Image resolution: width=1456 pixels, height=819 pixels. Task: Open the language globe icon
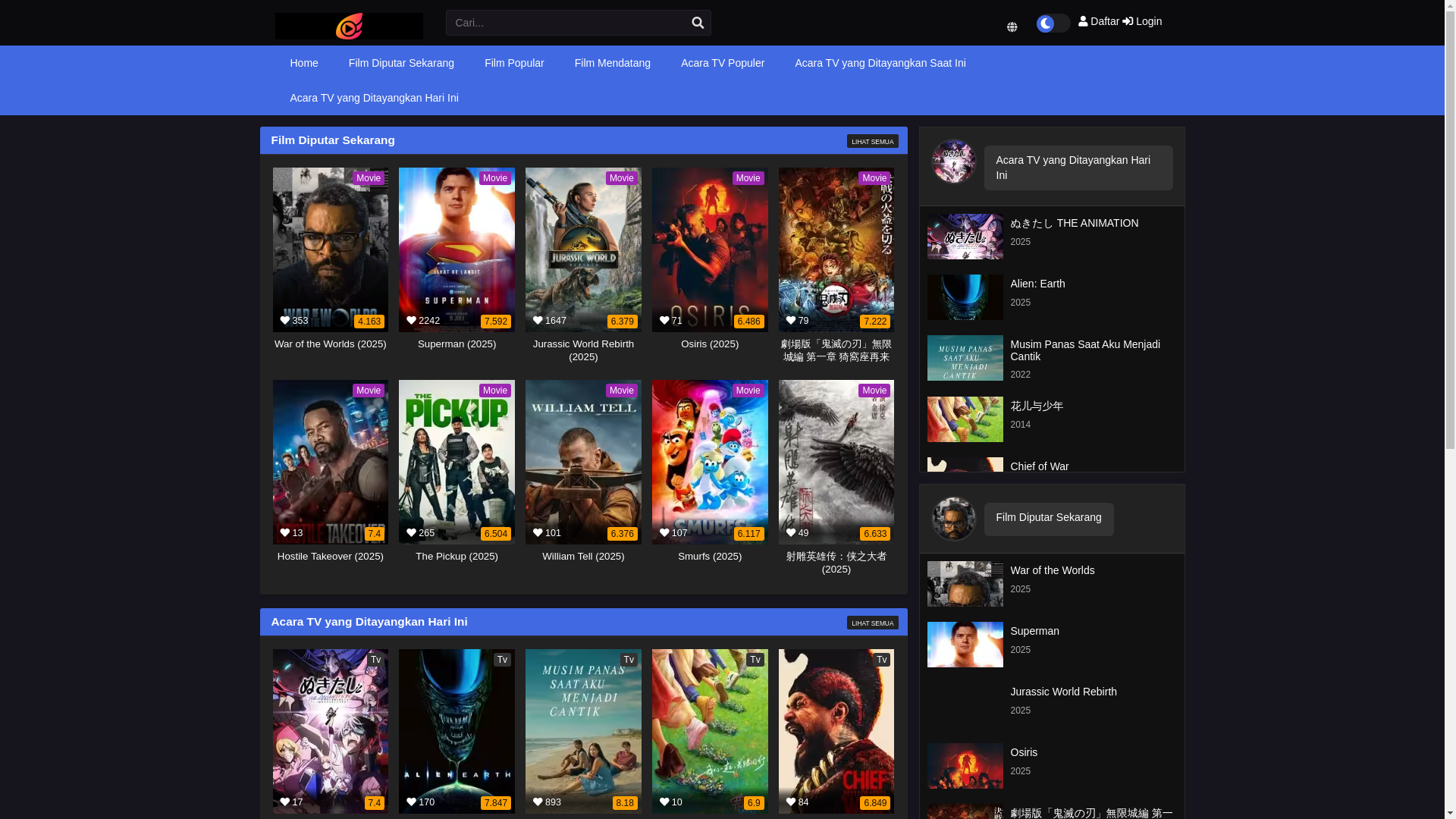1012,27
